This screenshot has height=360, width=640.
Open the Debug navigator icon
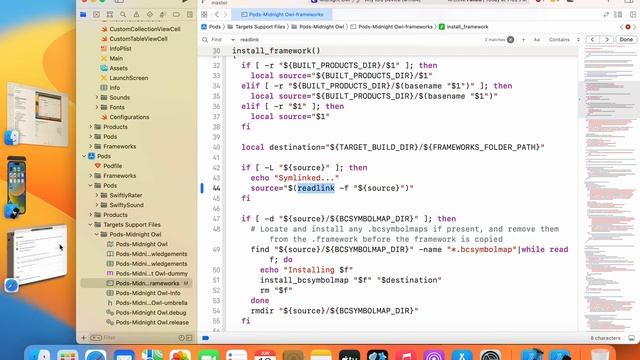point(163,14)
